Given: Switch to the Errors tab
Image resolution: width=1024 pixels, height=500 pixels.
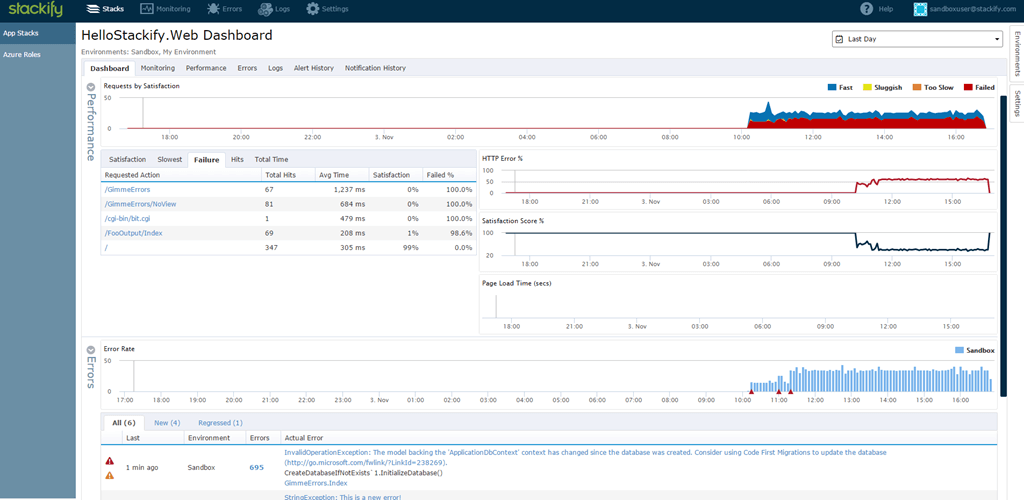Looking at the screenshot, I should (247, 68).
